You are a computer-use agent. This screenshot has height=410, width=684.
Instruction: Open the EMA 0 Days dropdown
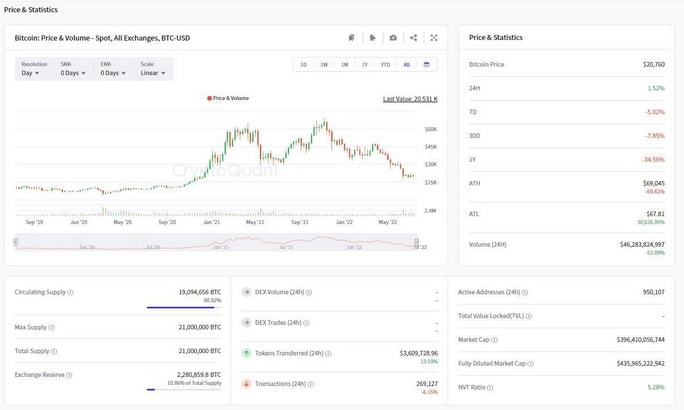coord(113,69)
